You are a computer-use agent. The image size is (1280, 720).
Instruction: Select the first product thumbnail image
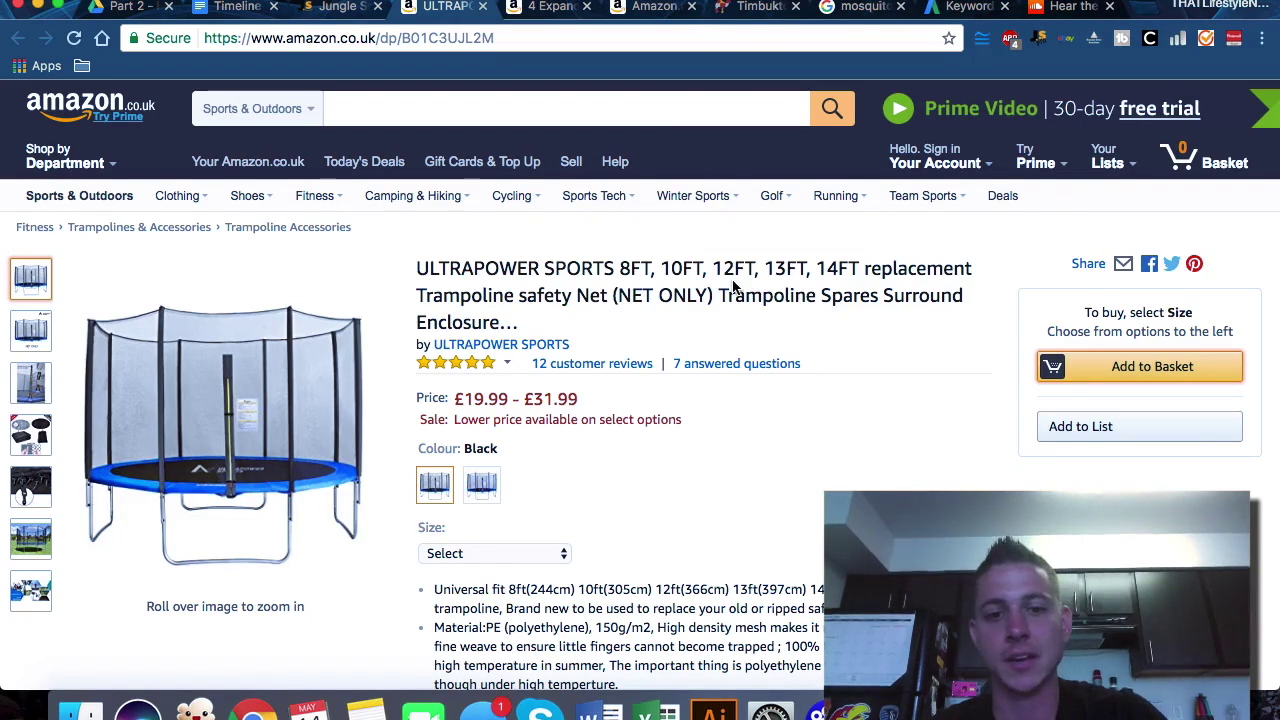point(31,279)
